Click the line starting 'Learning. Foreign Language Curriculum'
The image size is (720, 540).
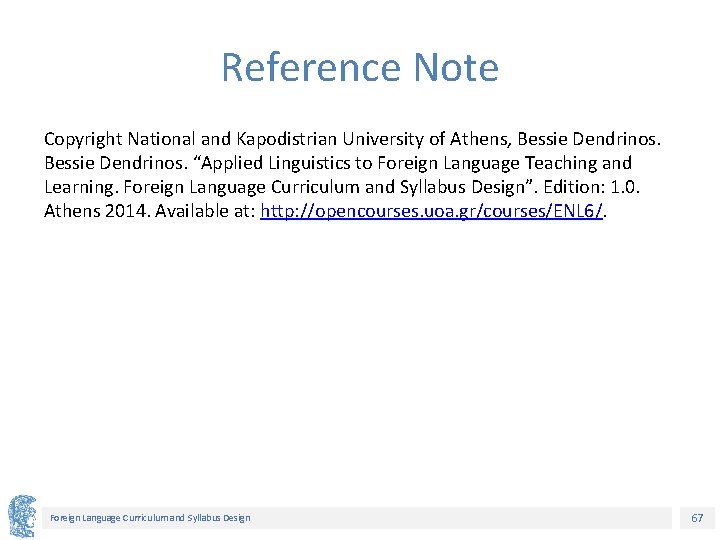[x=342, y=187]
